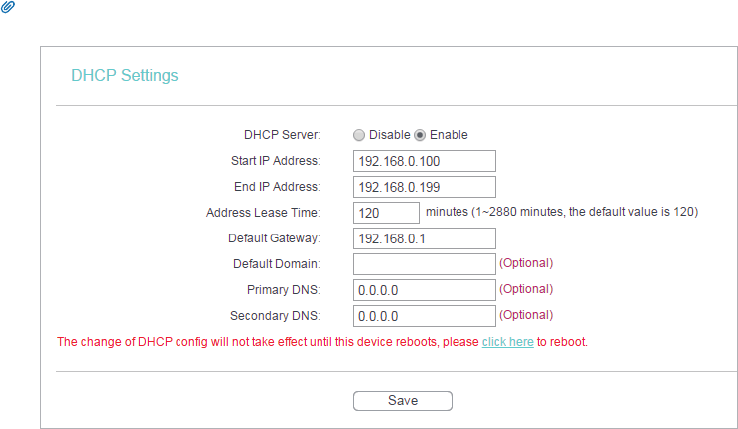738x429 pixels.
Task: Click the 'Primary DNS:' label
Action: (284, 290)
